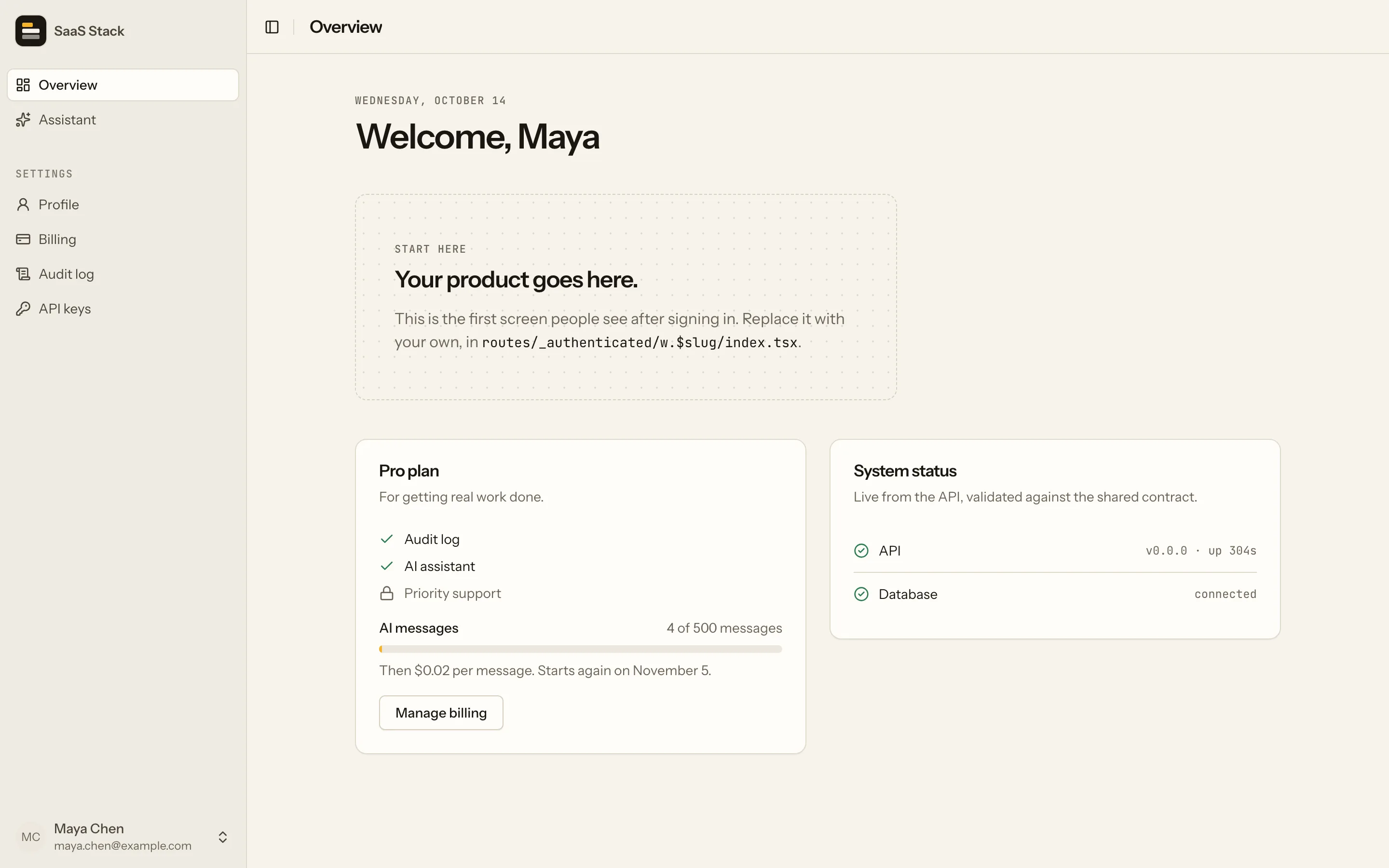
Task: Click the Profile person icon
Action: point(23,205)
